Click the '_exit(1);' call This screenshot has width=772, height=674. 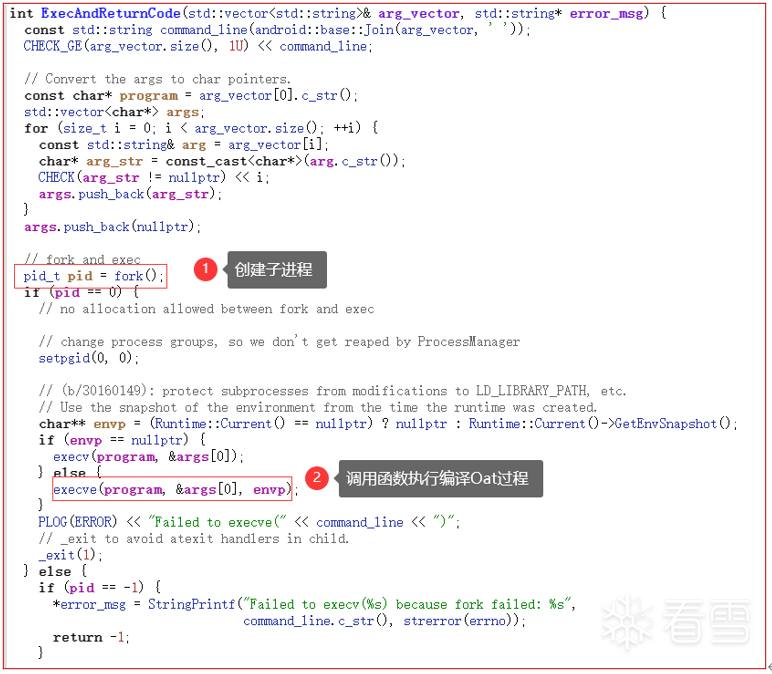70,555
